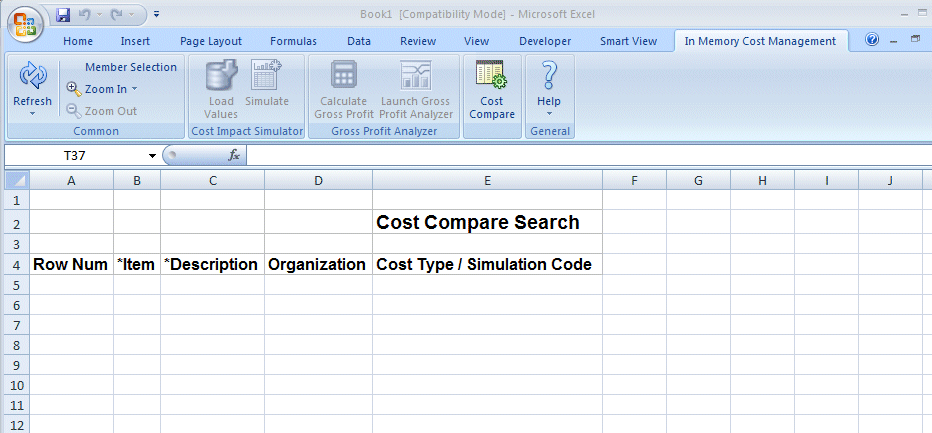Screen dimensions: 932x433
Task: Select column G header
Action: click(698, 181)
